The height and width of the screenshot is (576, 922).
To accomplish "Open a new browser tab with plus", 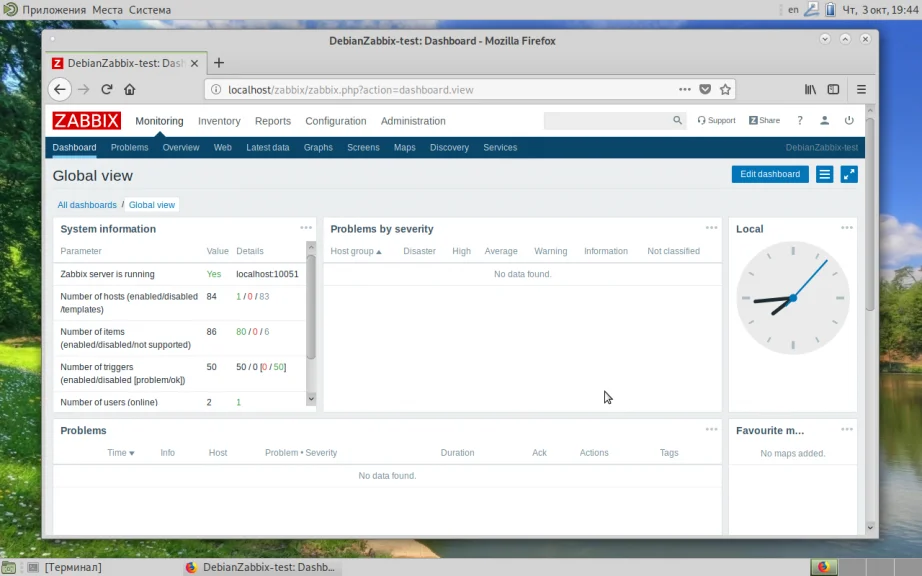I will [x=219, y=63].
